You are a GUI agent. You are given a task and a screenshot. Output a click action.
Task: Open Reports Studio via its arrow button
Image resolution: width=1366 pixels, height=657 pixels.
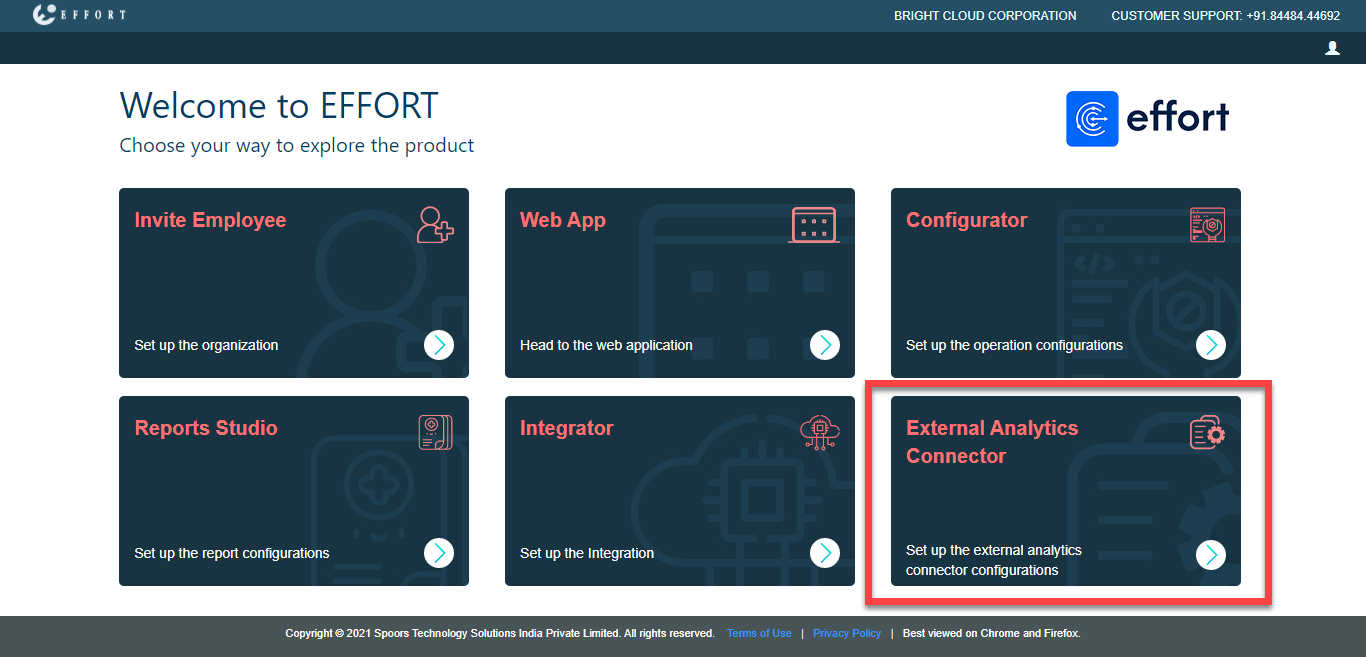(x=439, y=553)
